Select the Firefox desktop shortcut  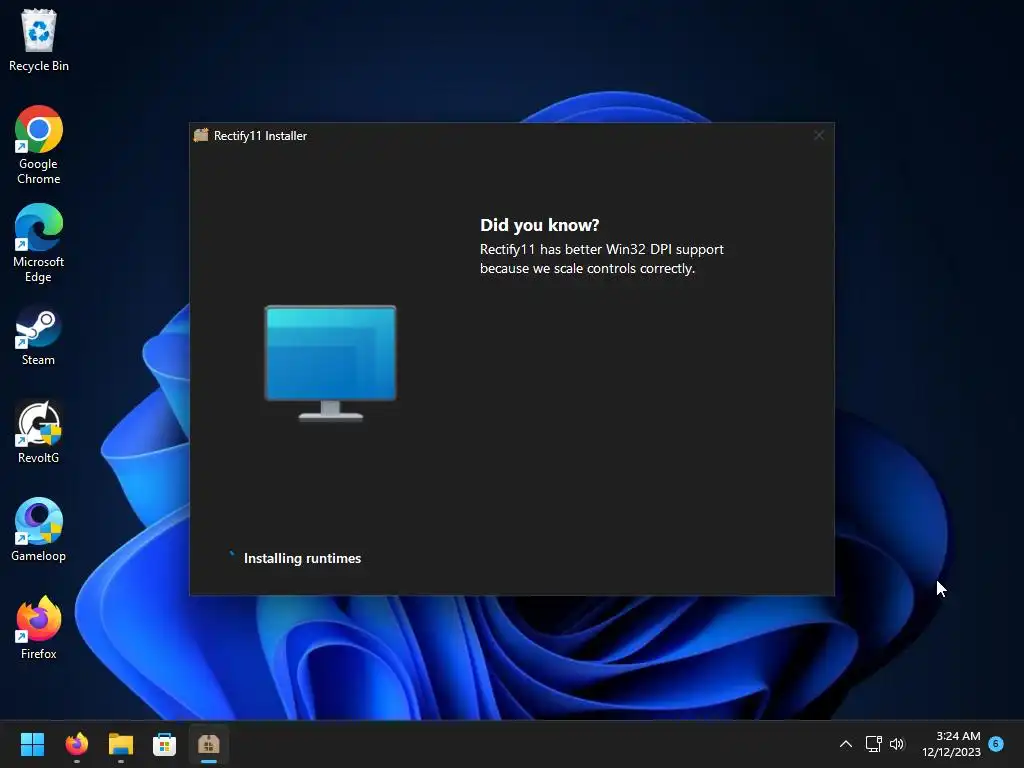coord(39,628)
